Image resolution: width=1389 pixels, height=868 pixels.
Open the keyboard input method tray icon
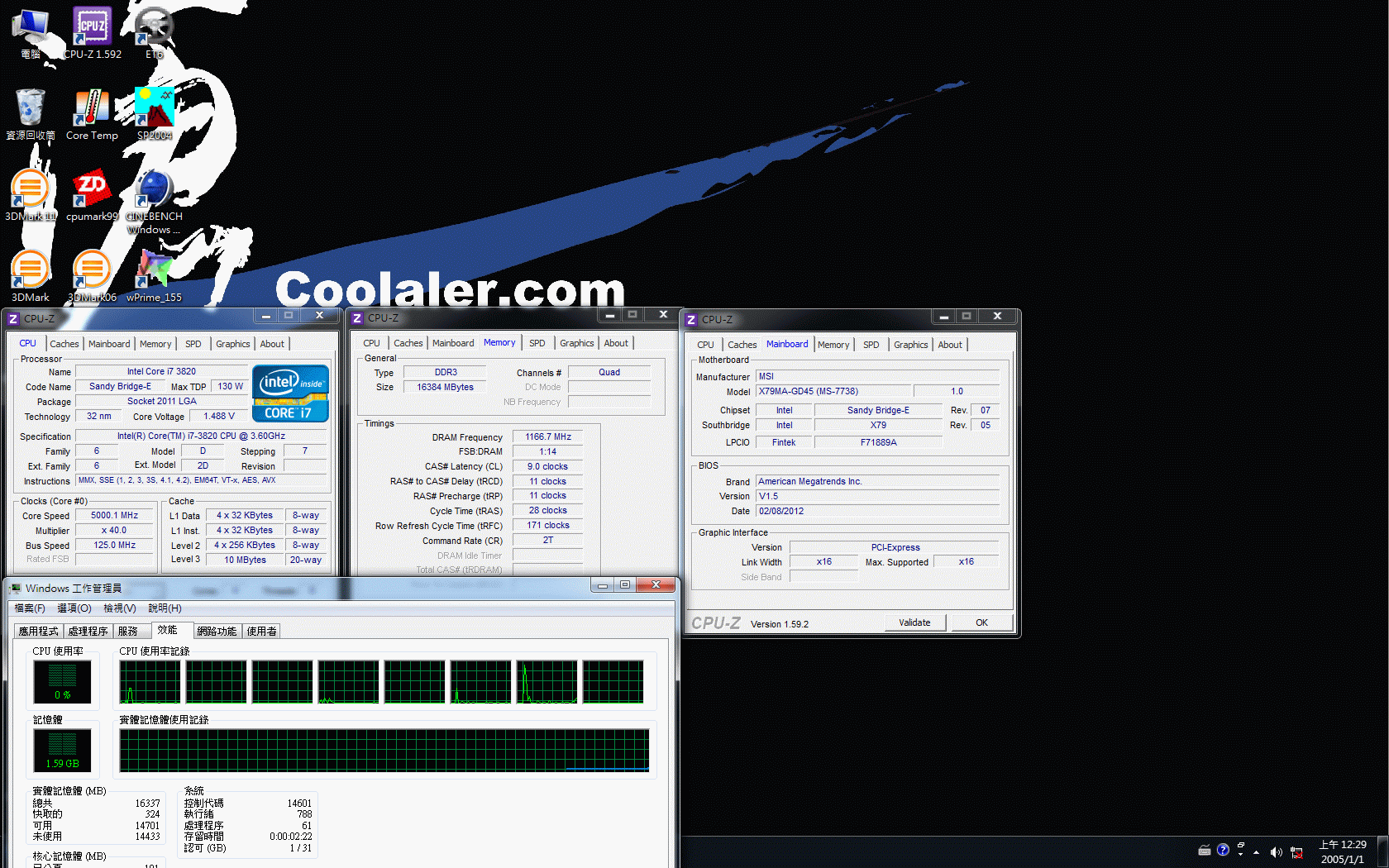[1205, 851]
